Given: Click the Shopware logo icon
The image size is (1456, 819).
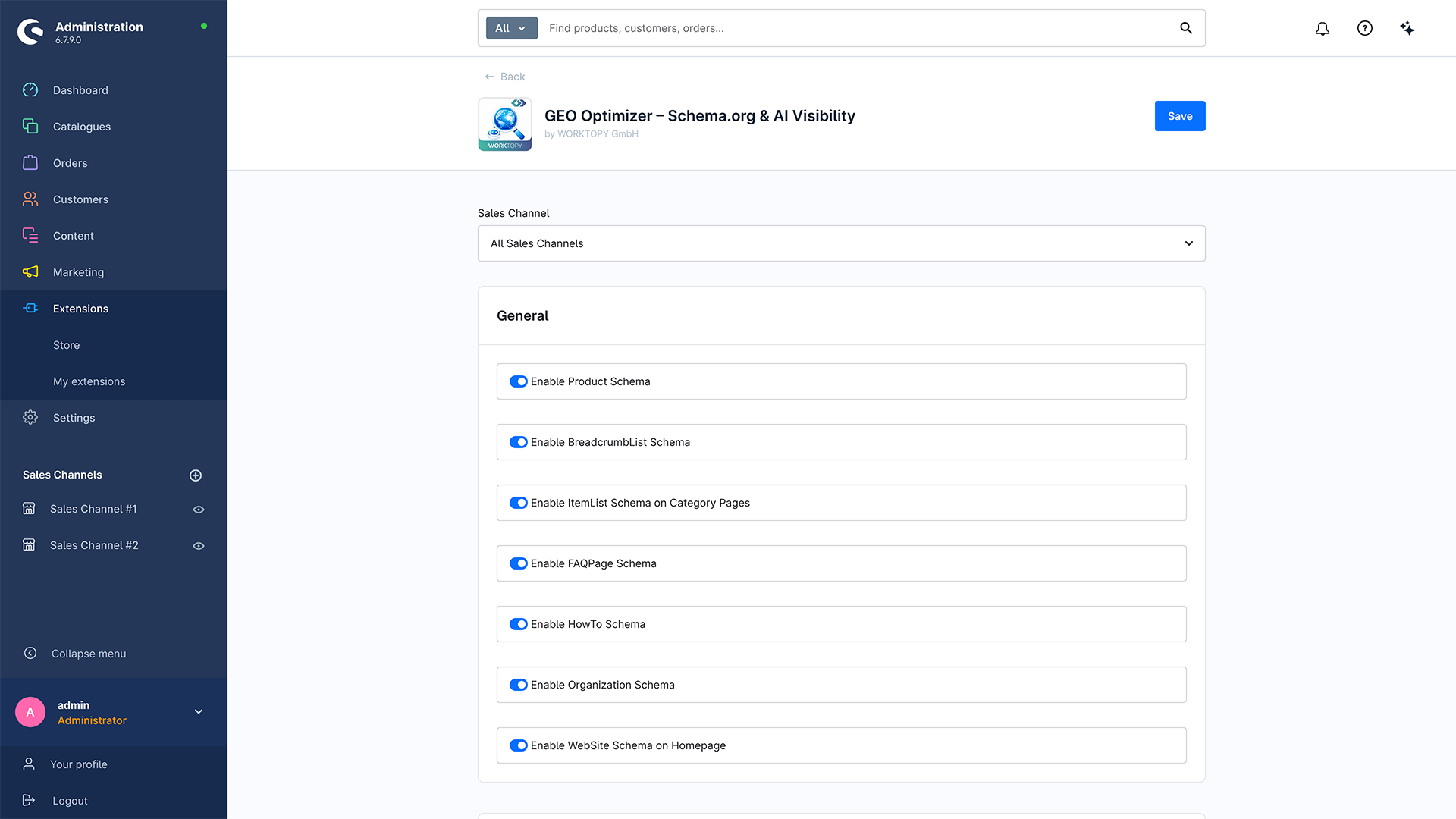Looking at the screenshot, I should click(x=30, y=32).
